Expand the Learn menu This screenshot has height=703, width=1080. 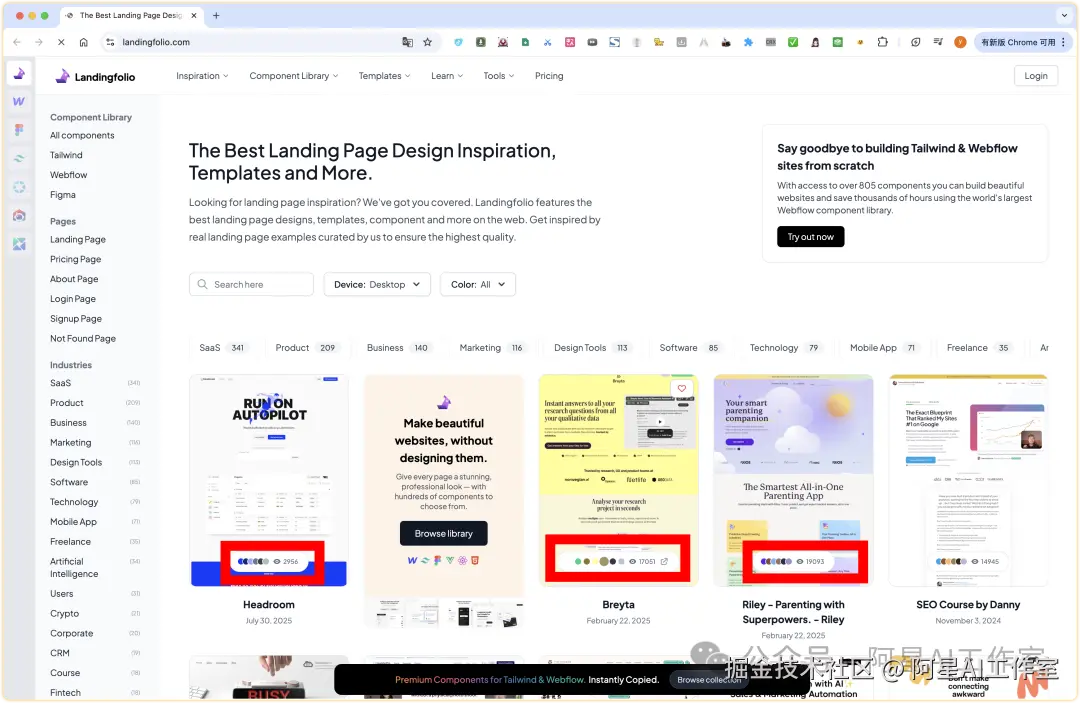(x=447, y=76)
